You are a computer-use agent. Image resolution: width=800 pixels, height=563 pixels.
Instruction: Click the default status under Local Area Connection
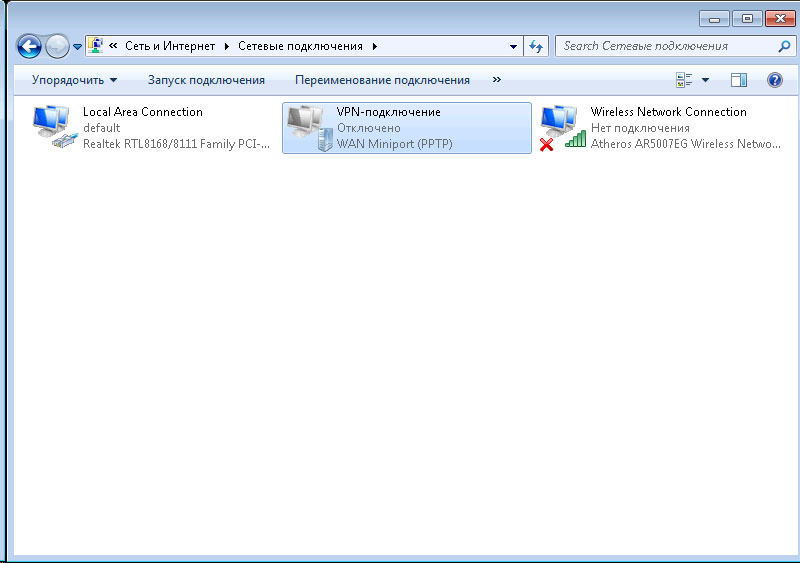(x=102, y=128)
